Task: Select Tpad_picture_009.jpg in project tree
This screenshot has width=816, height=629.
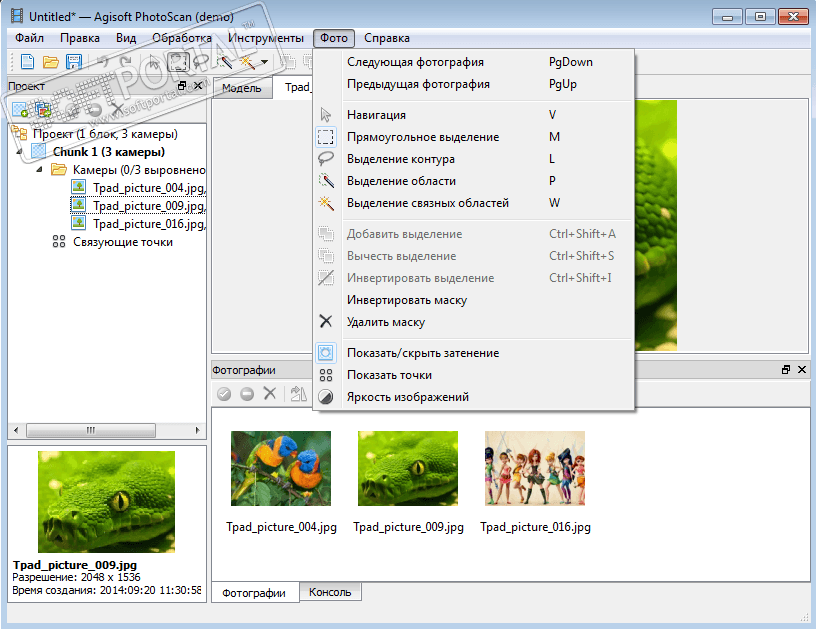Action: (138, 206)
